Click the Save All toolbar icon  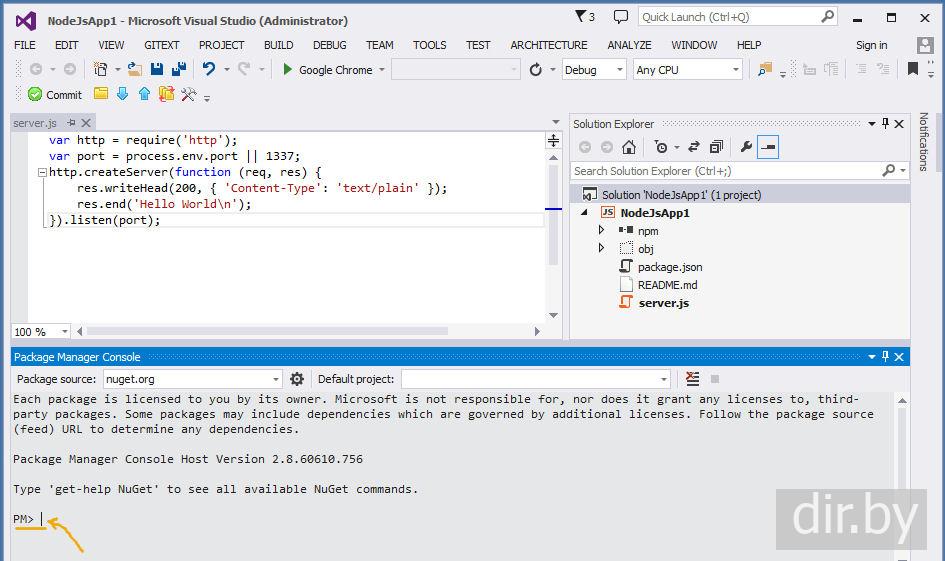tap(178, 69)
